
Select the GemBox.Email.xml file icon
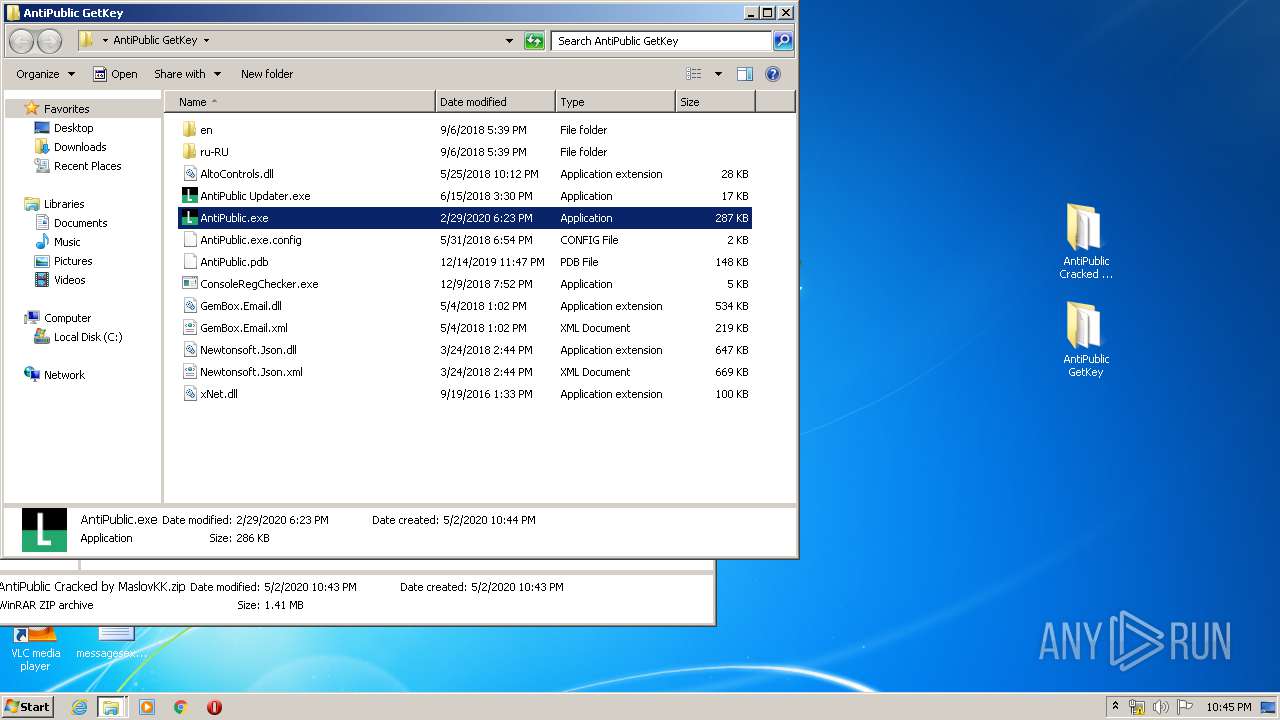190,328
